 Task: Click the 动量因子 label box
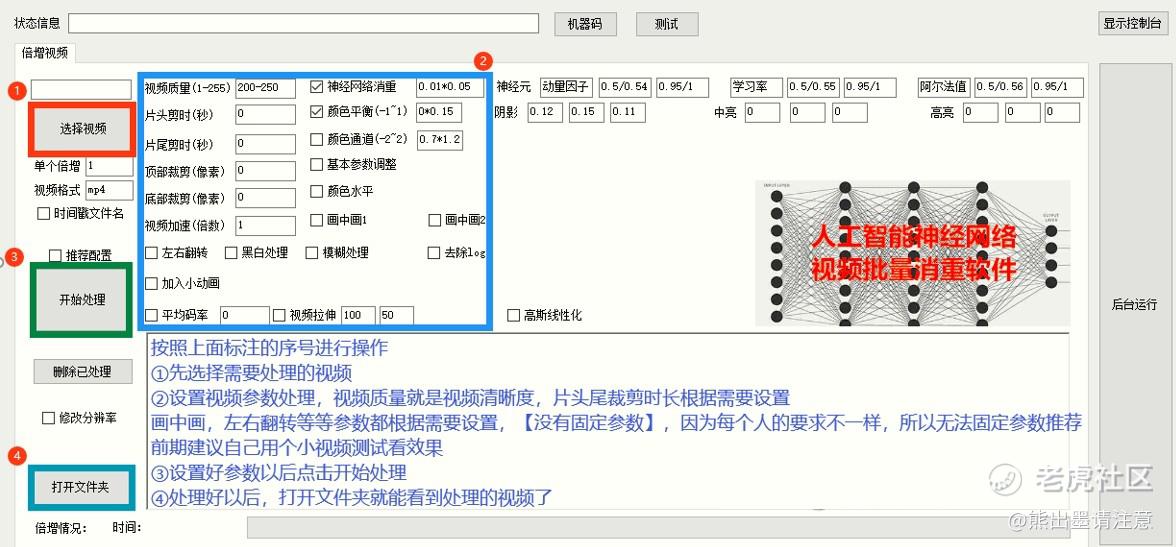click(x=566, y=87)
